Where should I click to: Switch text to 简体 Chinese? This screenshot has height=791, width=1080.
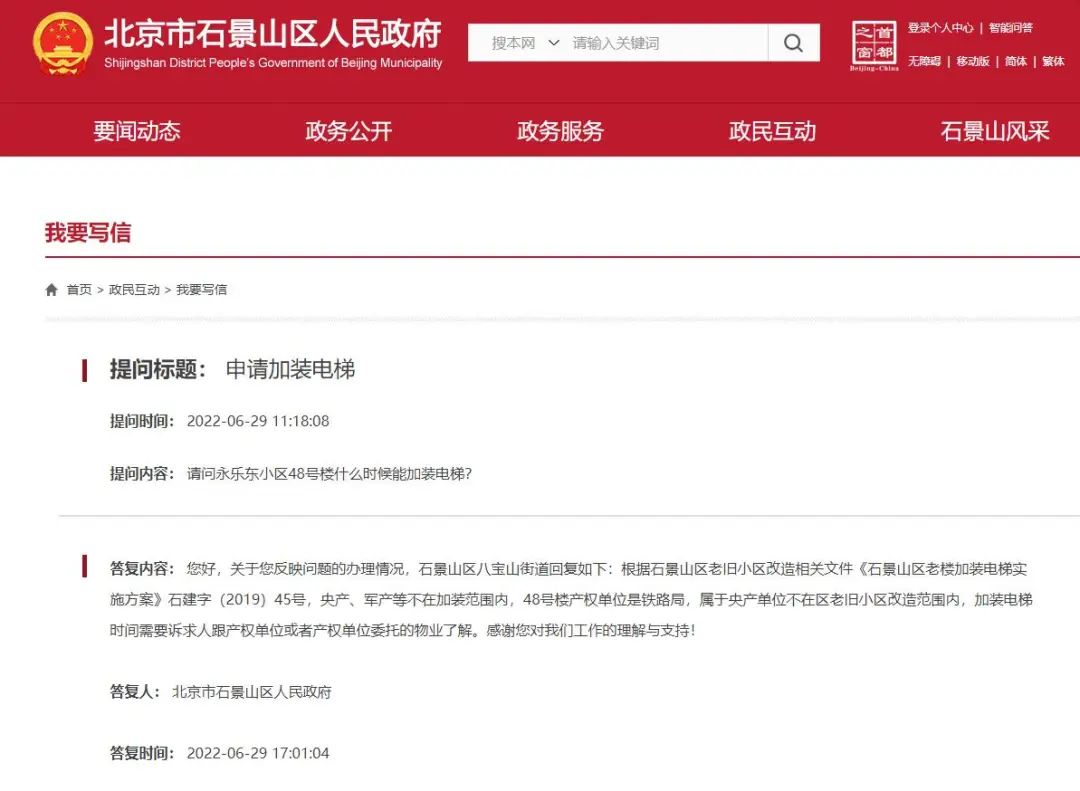pyautogui.click(x=1016, y=61)
